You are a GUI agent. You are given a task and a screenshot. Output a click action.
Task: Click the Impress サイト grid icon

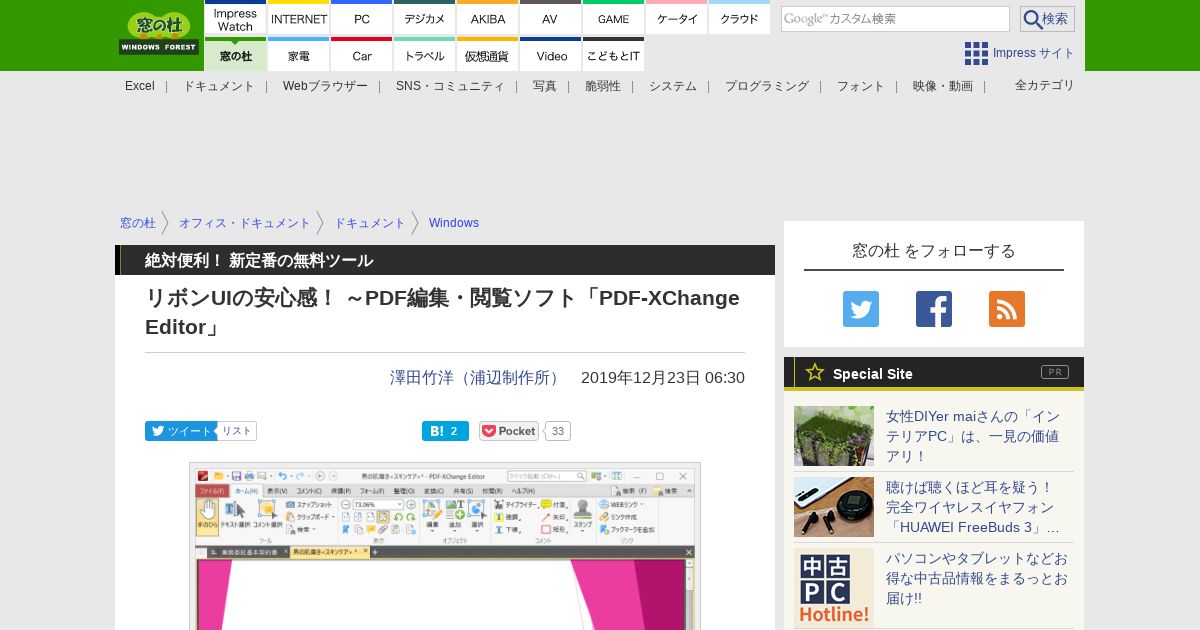click(976, 53)
